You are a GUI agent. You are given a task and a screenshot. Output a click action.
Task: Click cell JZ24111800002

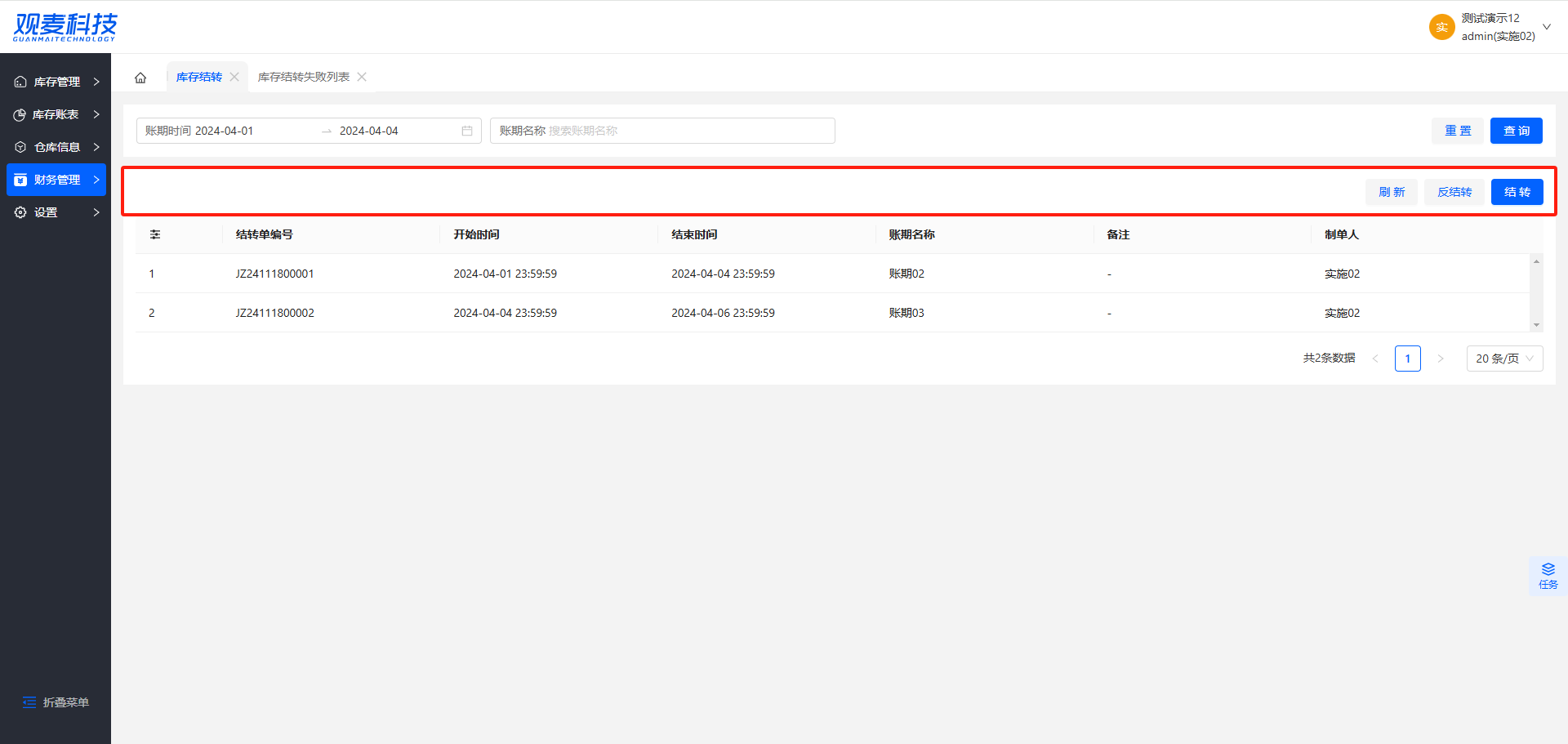coord(275,313)
